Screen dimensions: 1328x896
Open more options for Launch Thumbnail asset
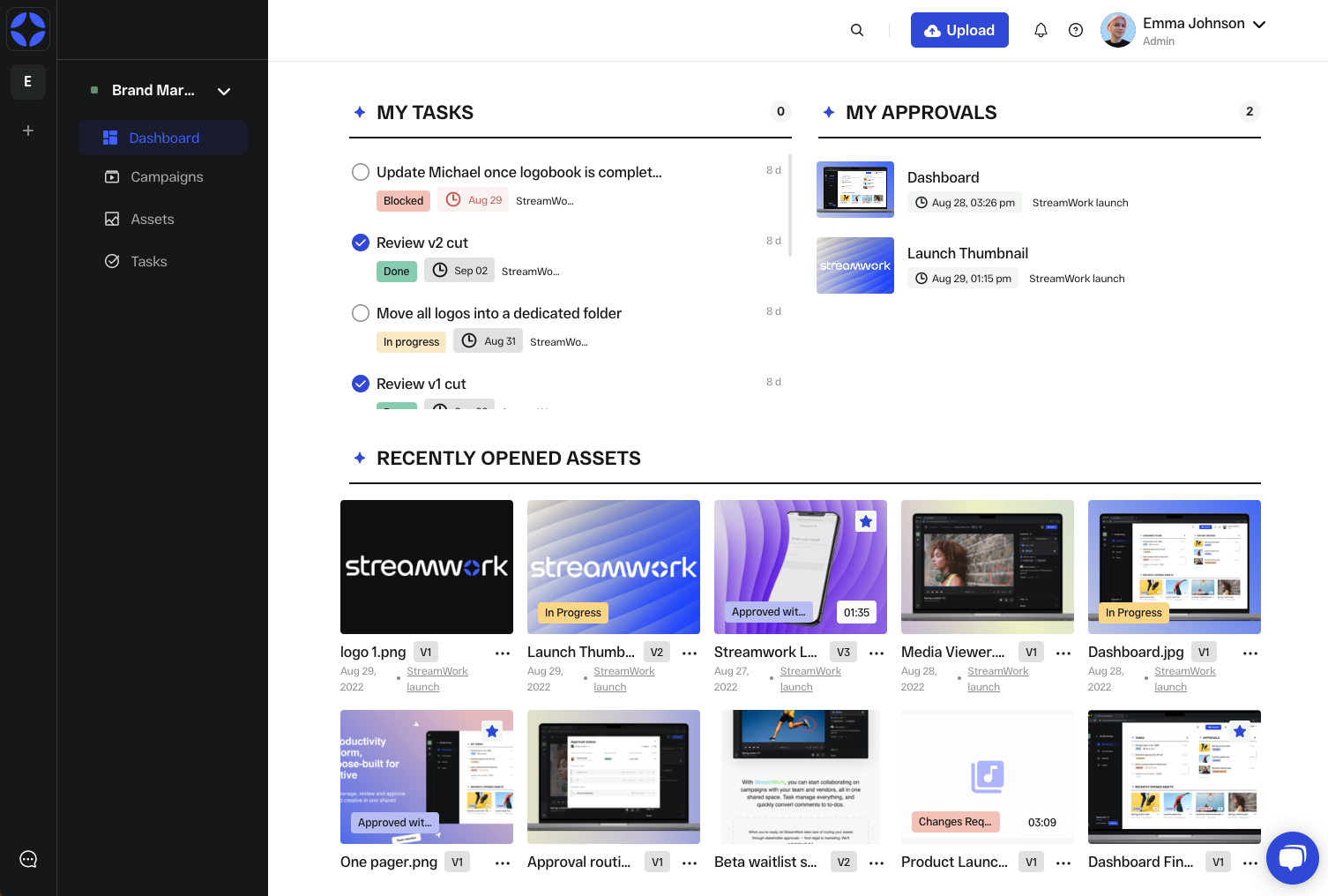(x=690, y=653)
